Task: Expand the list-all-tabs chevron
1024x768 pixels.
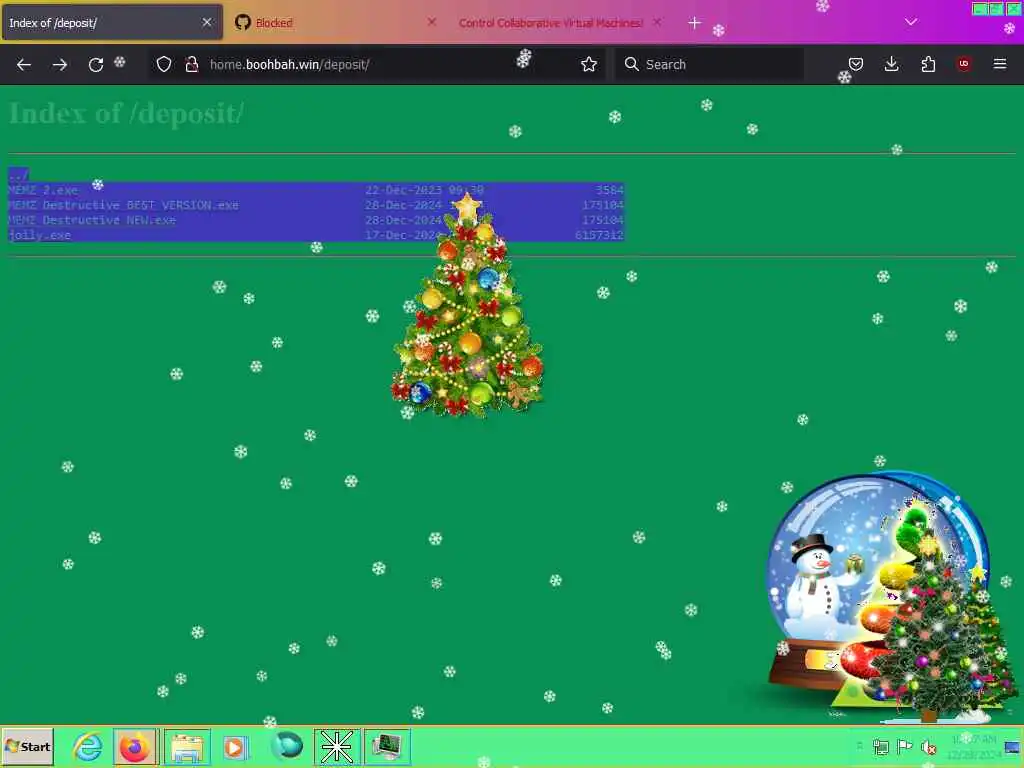Action: (x=911, y=22)
